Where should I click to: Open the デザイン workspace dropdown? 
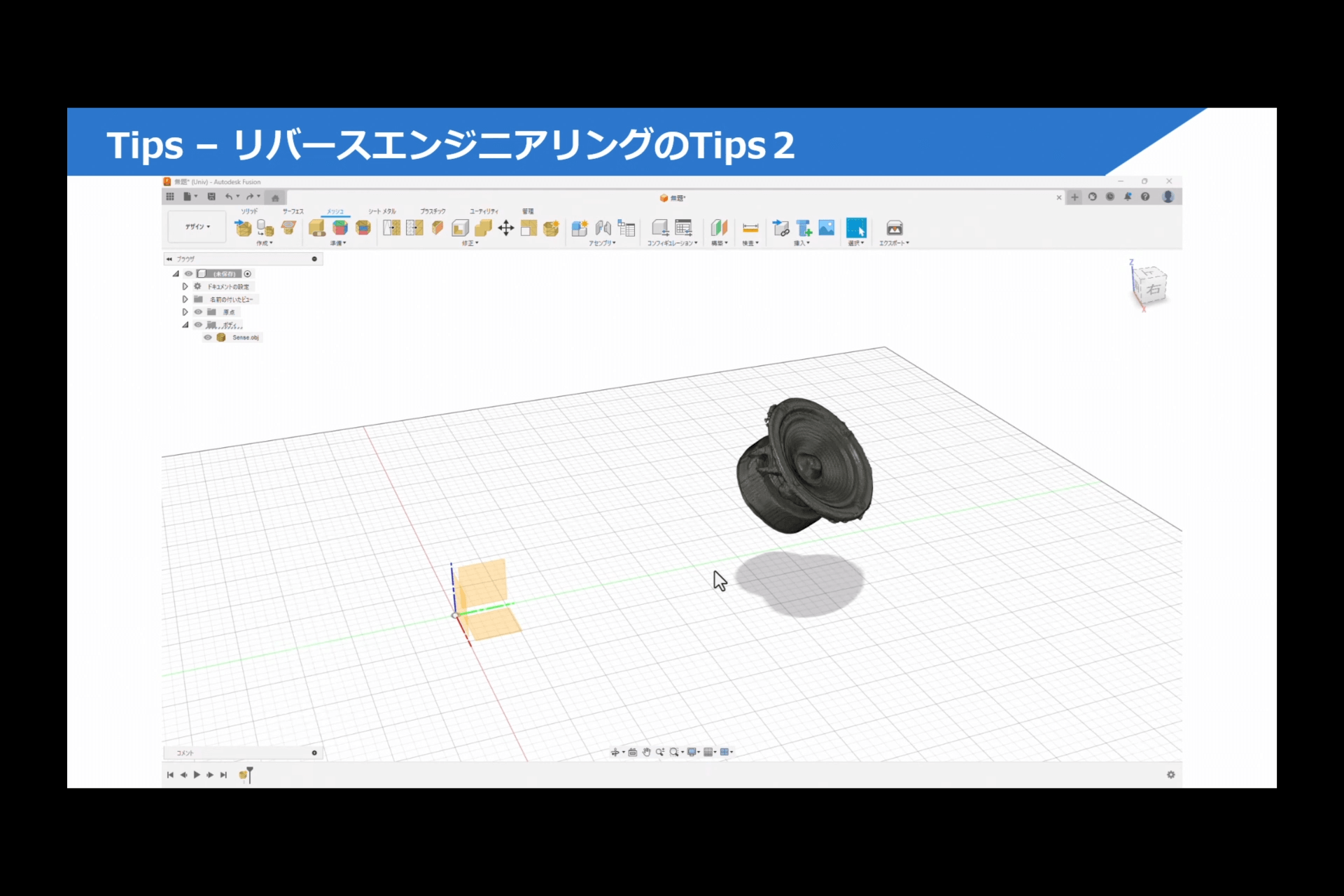(197, 227)
